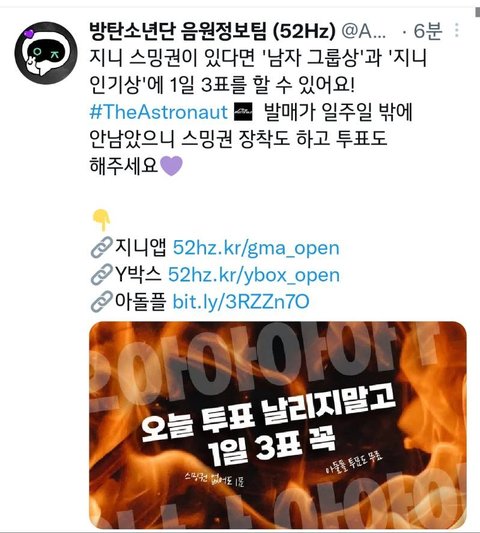
Task: Open the tweet's three-dot more options menu
Action: click(x=457, y=30)
